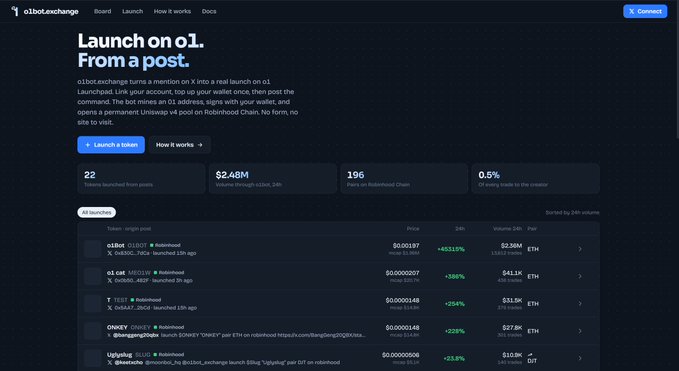Click the Uglyslug token avatar thumbnail
The width and height of the screenshot is (679, 371).
tap(92, 358)
